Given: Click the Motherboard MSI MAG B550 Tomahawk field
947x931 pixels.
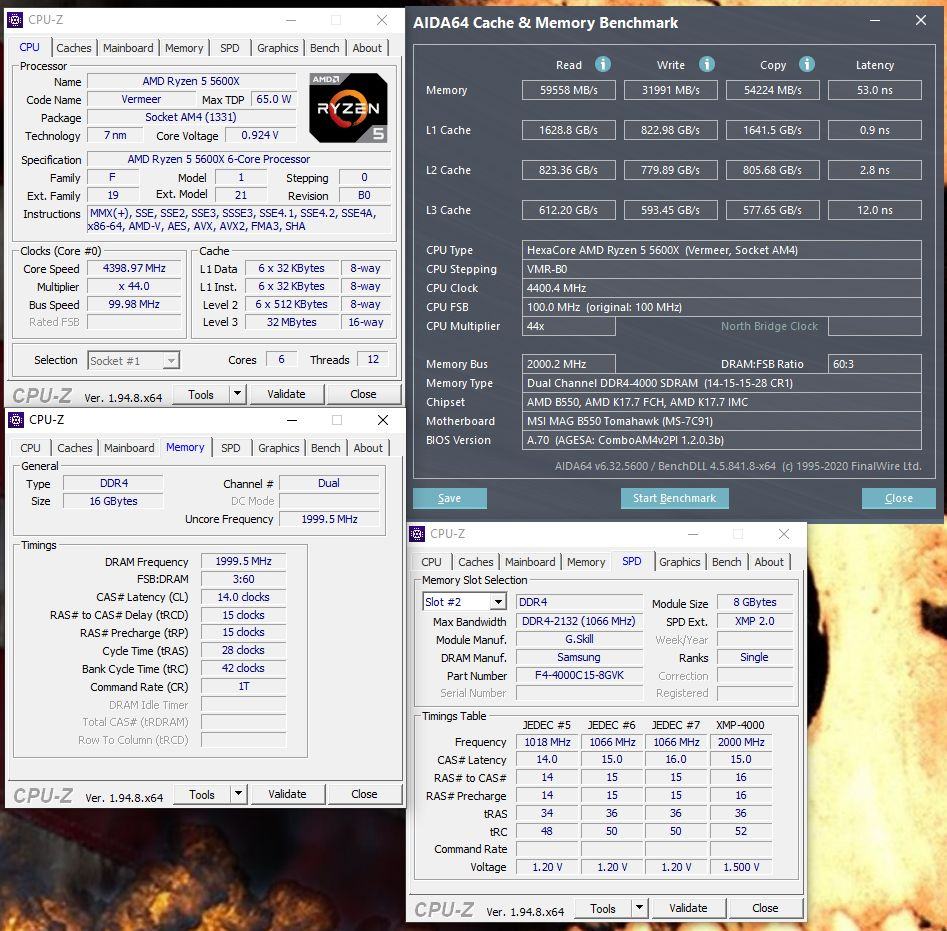Looking at the screenshot, I should [721, 421].
